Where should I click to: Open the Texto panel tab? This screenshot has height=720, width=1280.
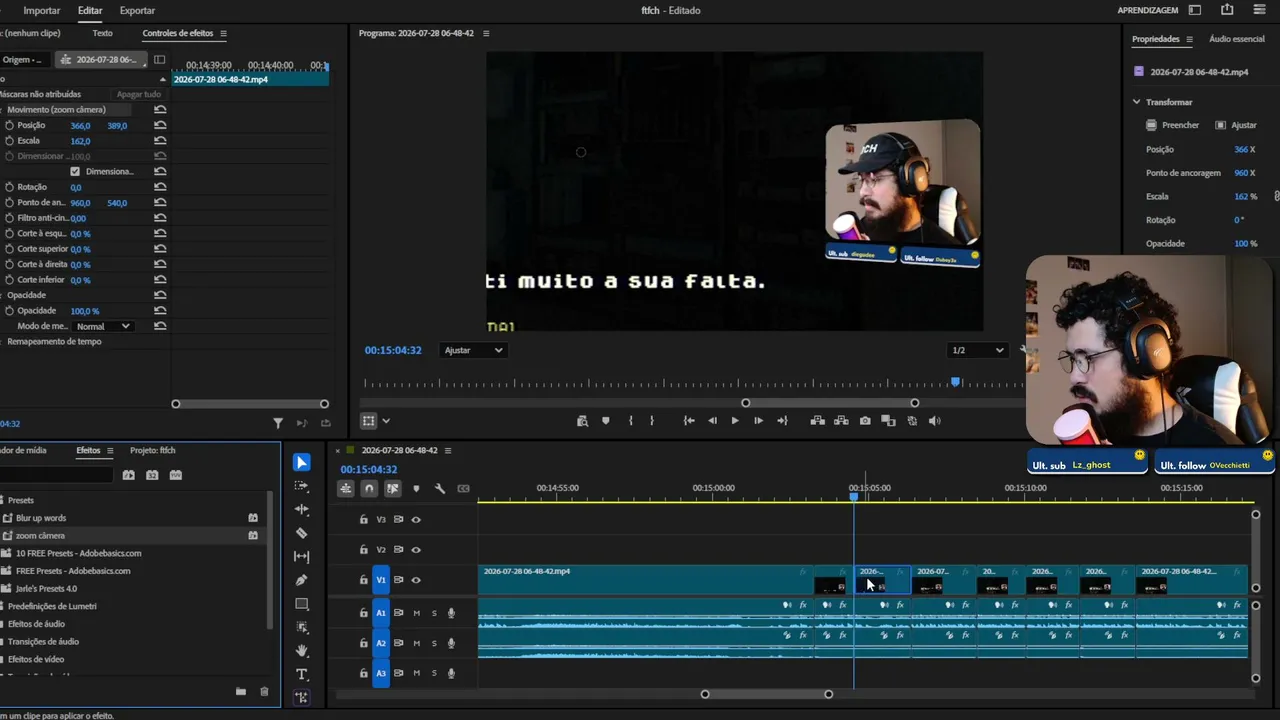coord(102,33)
